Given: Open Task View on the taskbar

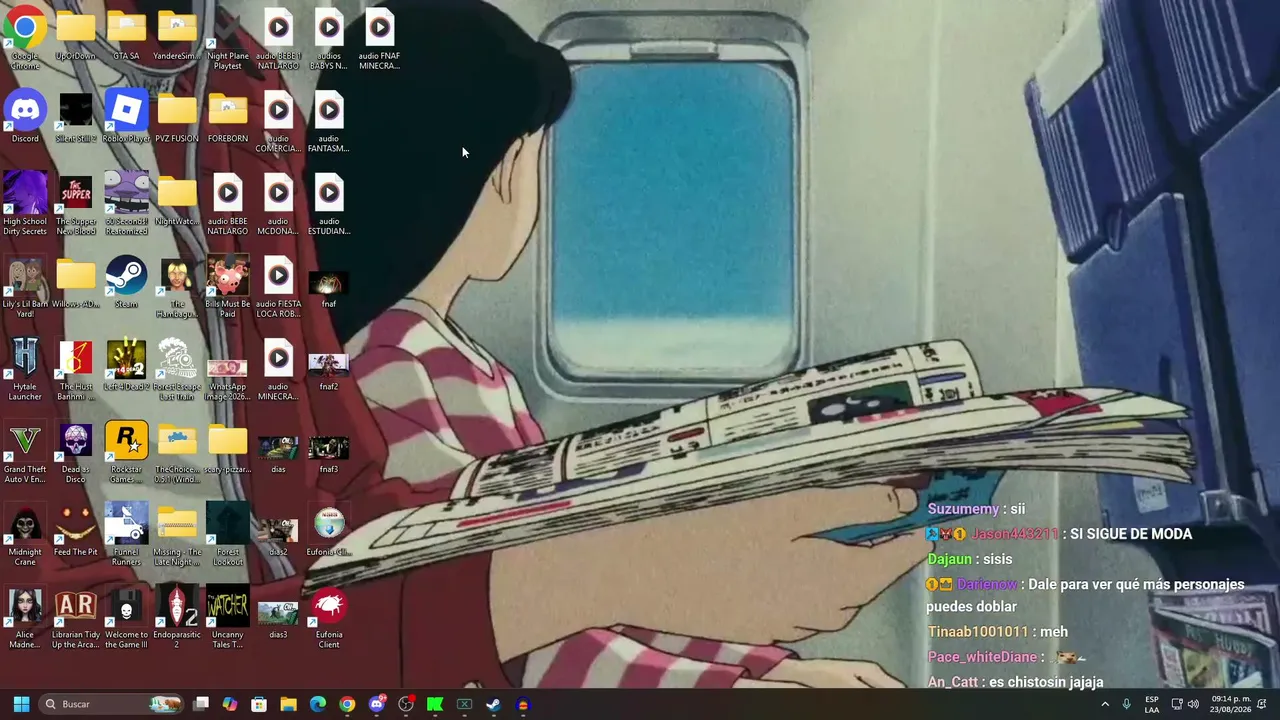Looking at the screenshot, I should [x=201, y=704].
